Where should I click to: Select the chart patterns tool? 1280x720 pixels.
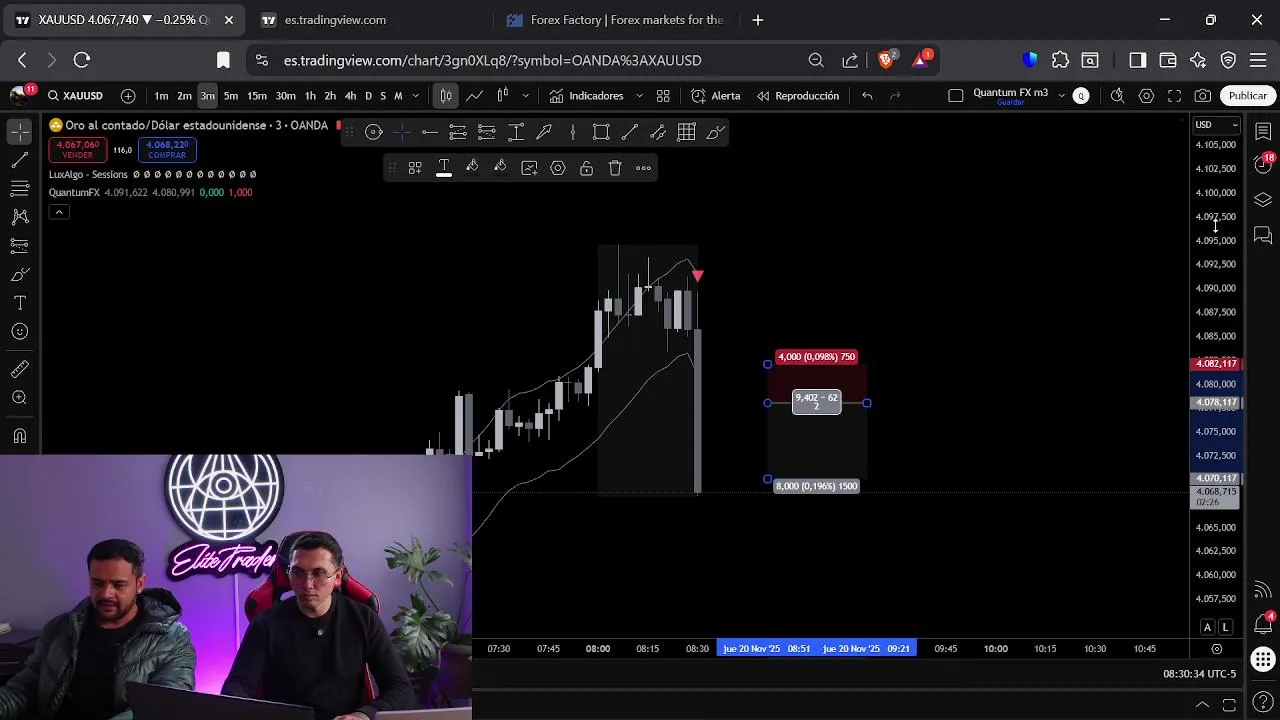pyautogui.click(x=19, y=217)
